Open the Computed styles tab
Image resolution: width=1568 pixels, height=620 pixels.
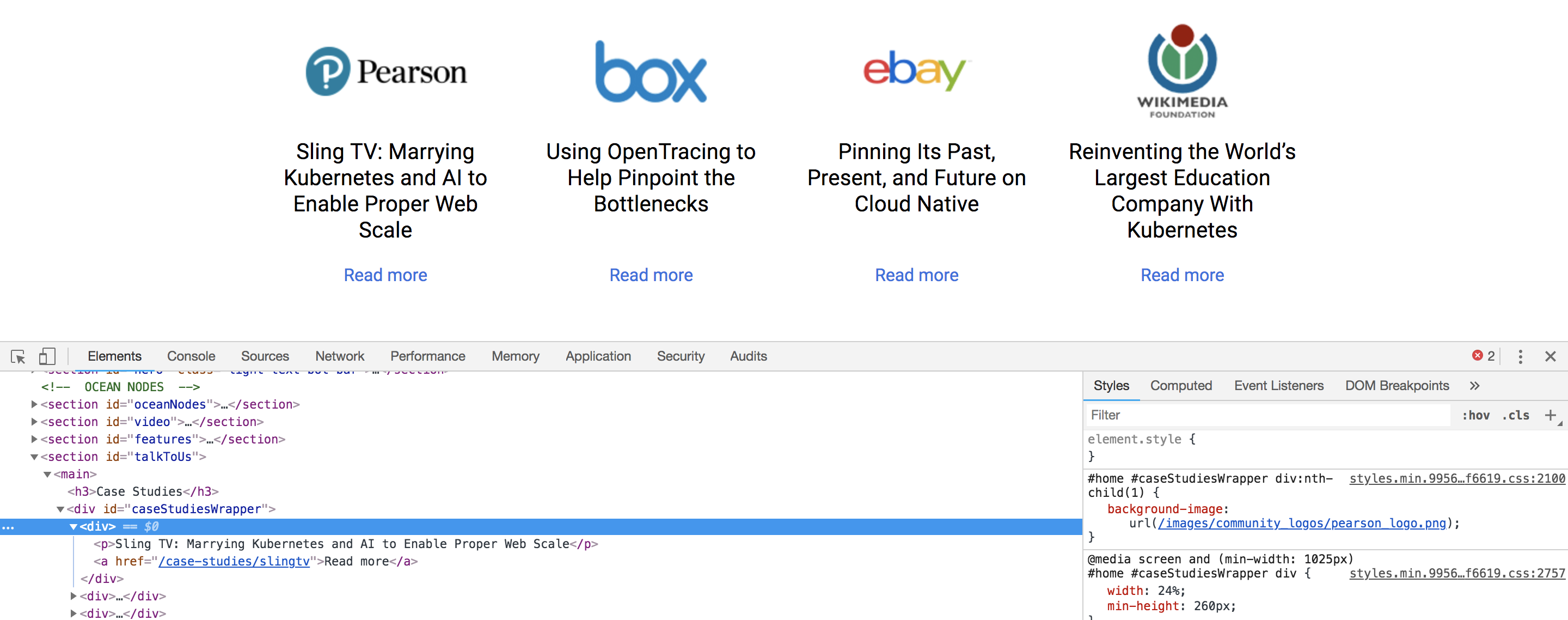point(1181,386)
